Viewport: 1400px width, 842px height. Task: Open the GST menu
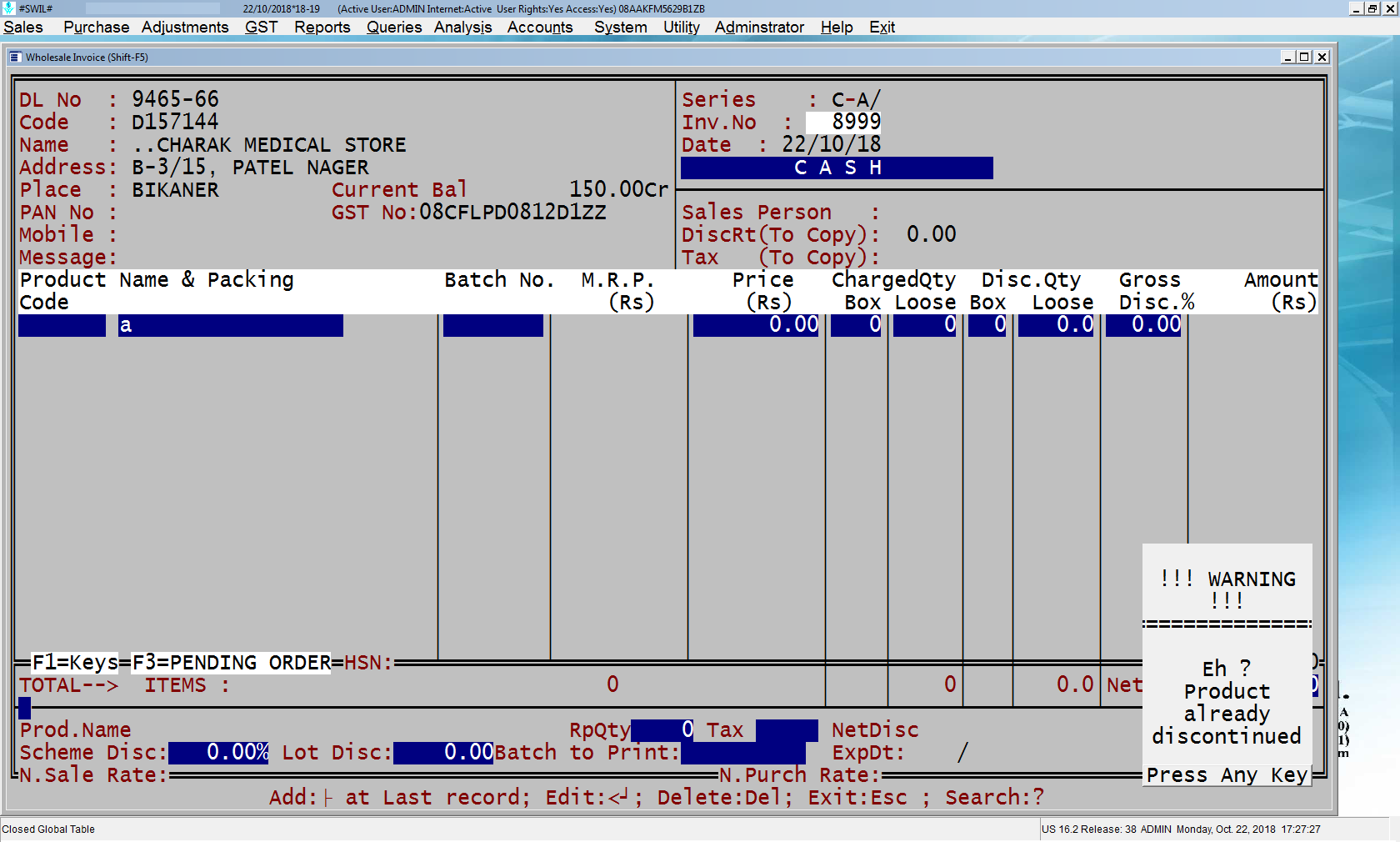point(261,28)
